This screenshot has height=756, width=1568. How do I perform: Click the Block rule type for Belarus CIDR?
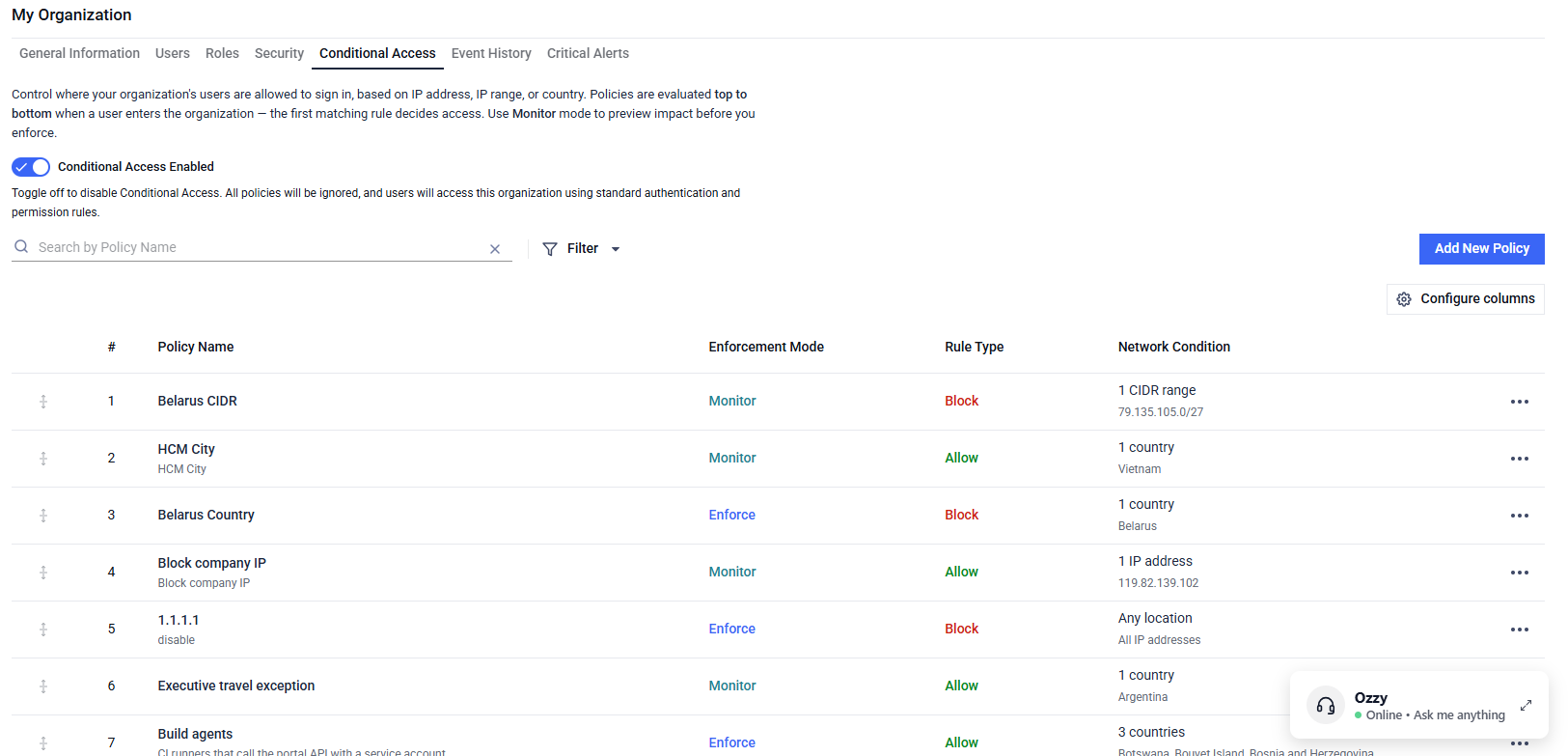tap(961, 401)
